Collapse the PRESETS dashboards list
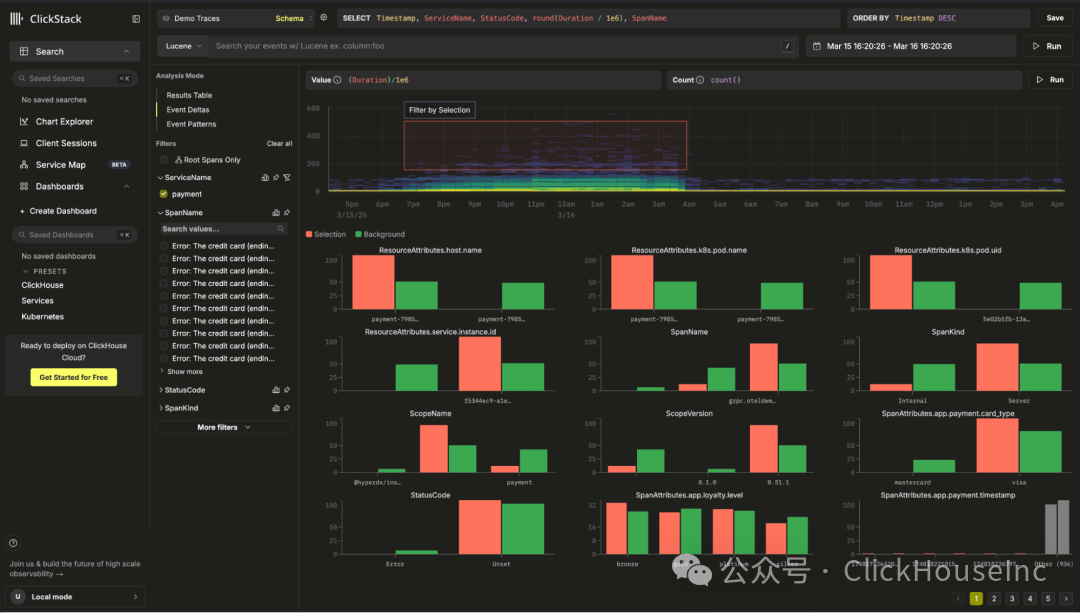1080x613 pixels. point(26,271)
